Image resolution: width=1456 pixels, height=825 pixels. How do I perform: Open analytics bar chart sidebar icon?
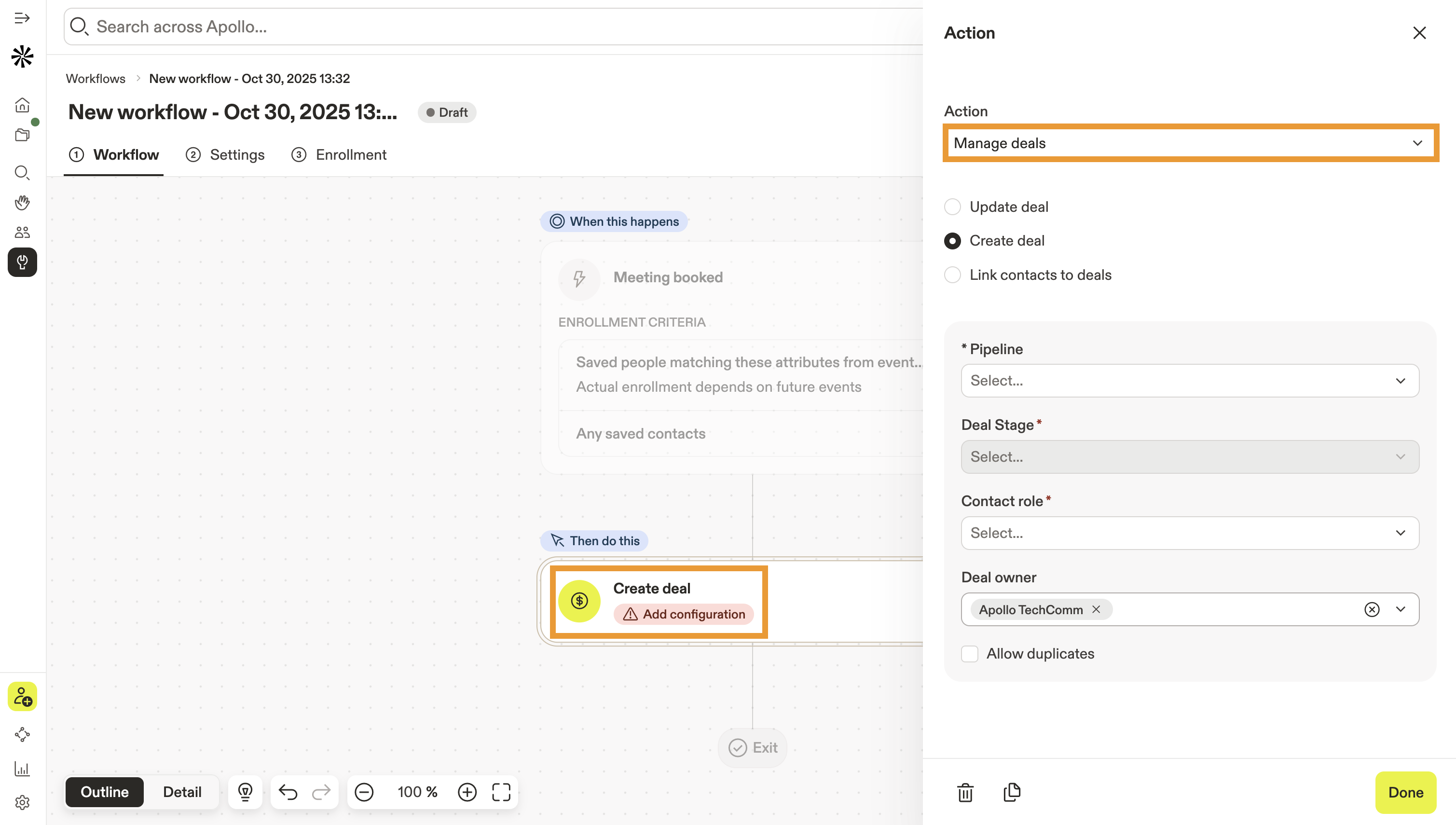pyautogui.click(x=22, y=769)
